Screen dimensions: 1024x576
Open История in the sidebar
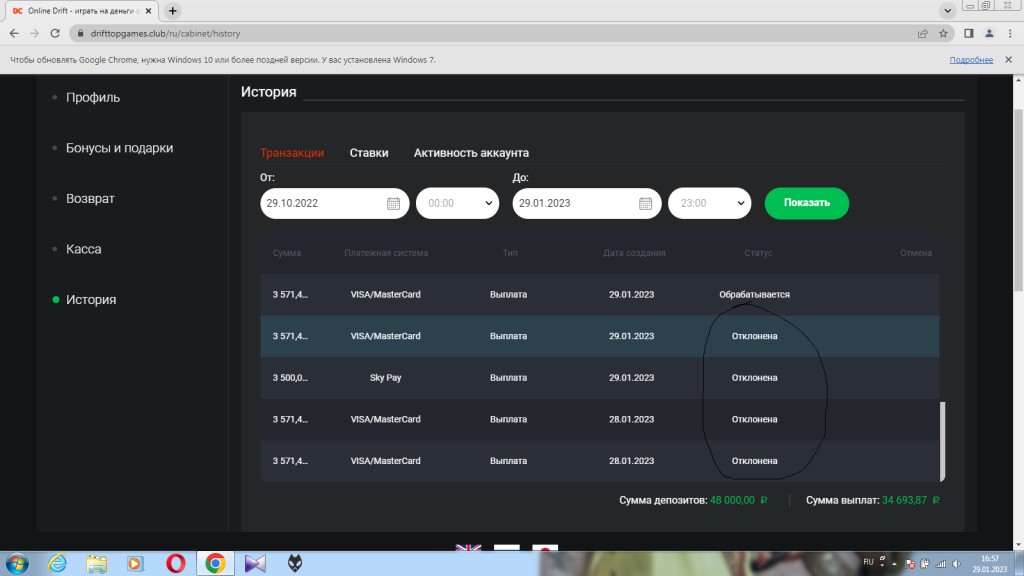(x=91, y=300)
